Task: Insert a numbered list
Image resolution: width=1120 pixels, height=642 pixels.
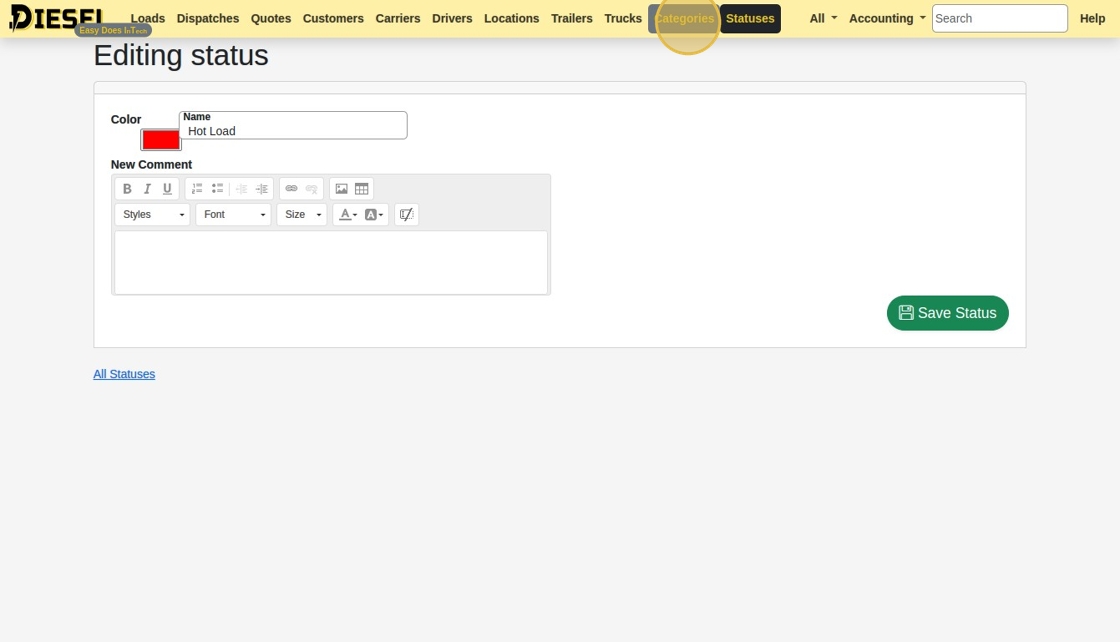Action: coord(197,189)
